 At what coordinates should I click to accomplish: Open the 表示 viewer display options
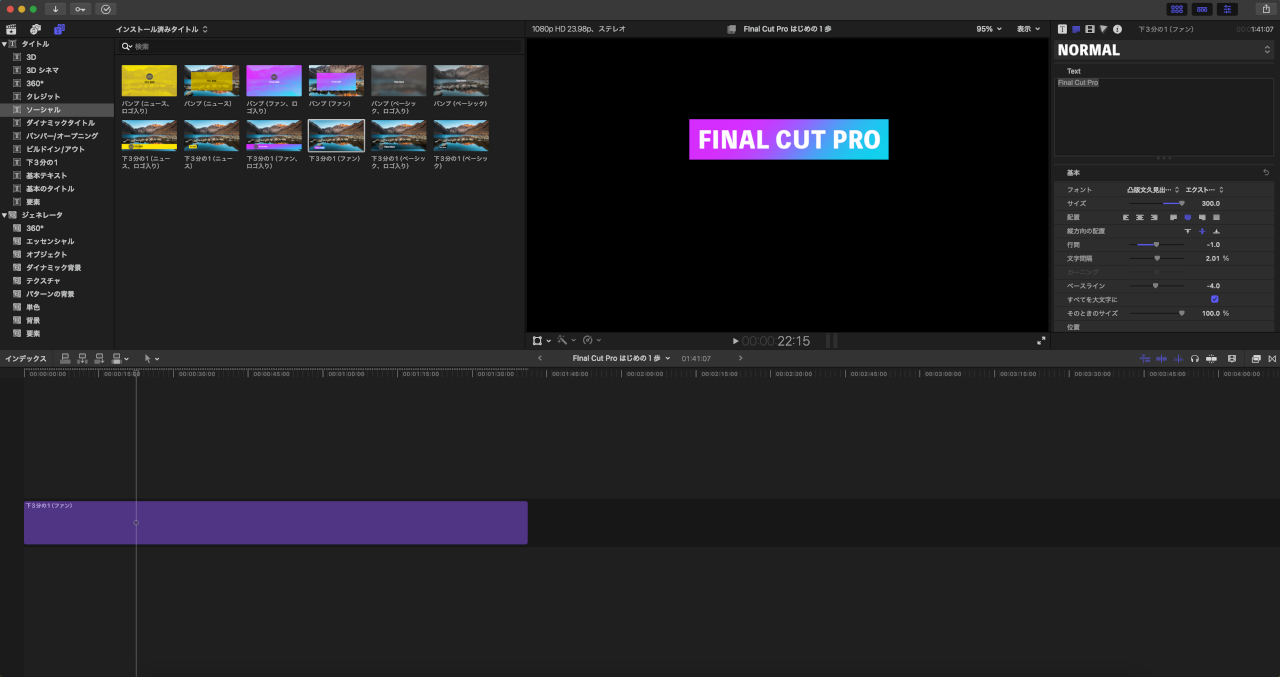pos(1028,29)
